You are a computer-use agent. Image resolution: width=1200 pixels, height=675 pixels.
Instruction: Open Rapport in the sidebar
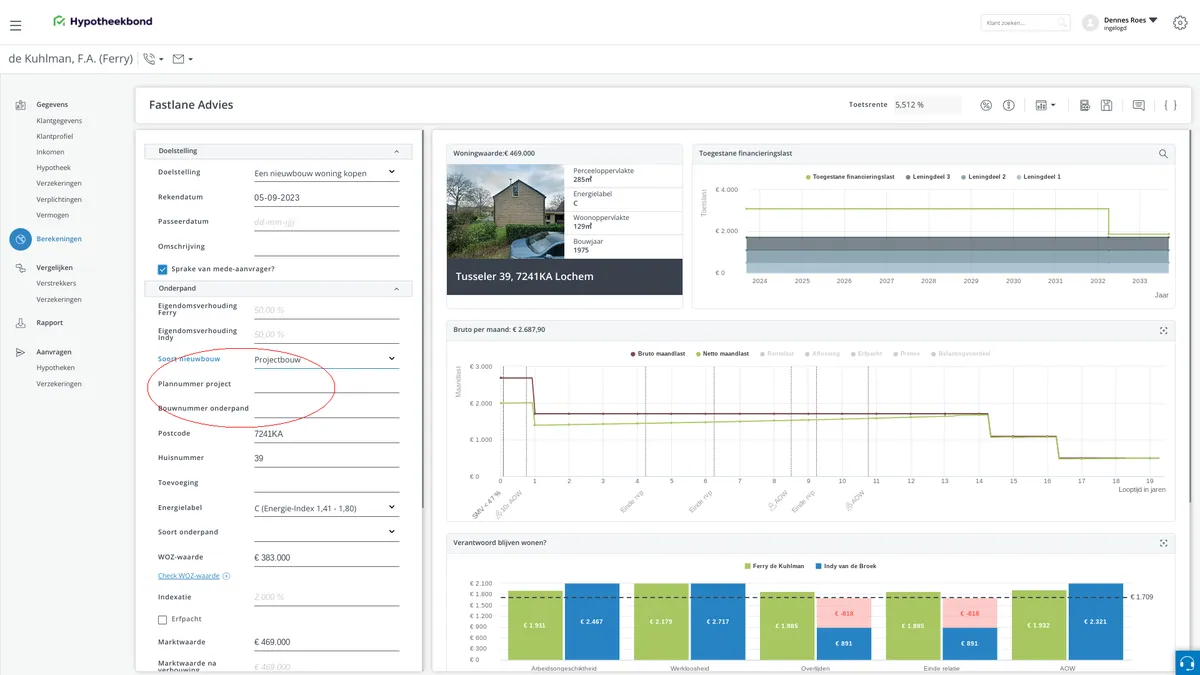pyautogui.click(x=49, y=323)
